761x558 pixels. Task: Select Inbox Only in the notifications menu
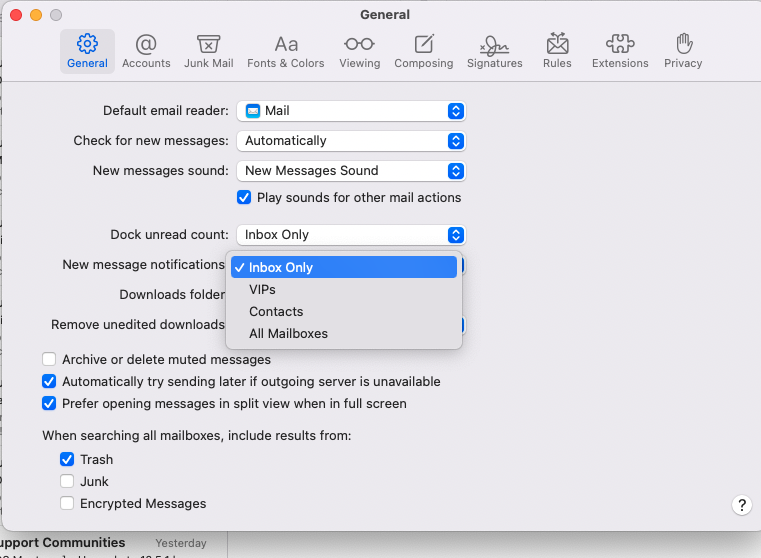click(344, 267)
